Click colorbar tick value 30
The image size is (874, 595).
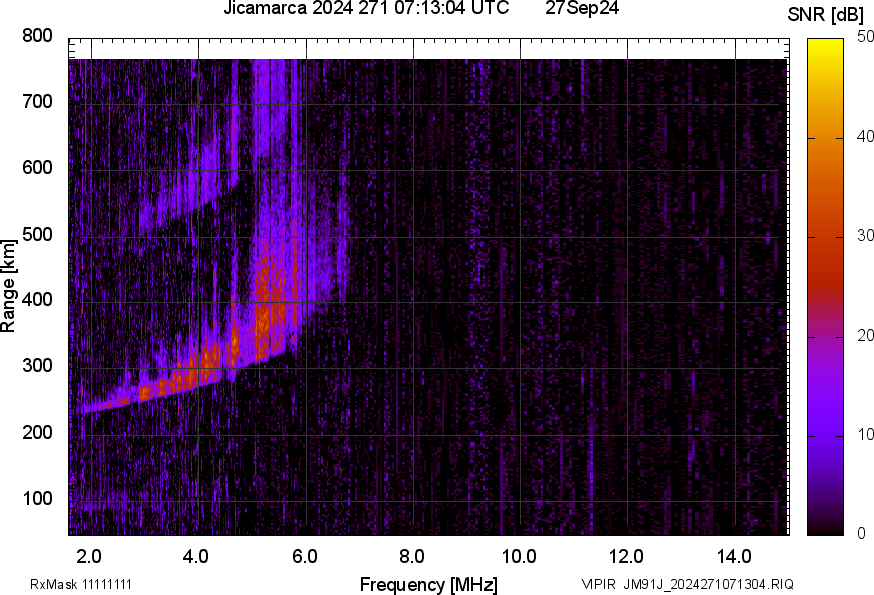tap(865, 236)
